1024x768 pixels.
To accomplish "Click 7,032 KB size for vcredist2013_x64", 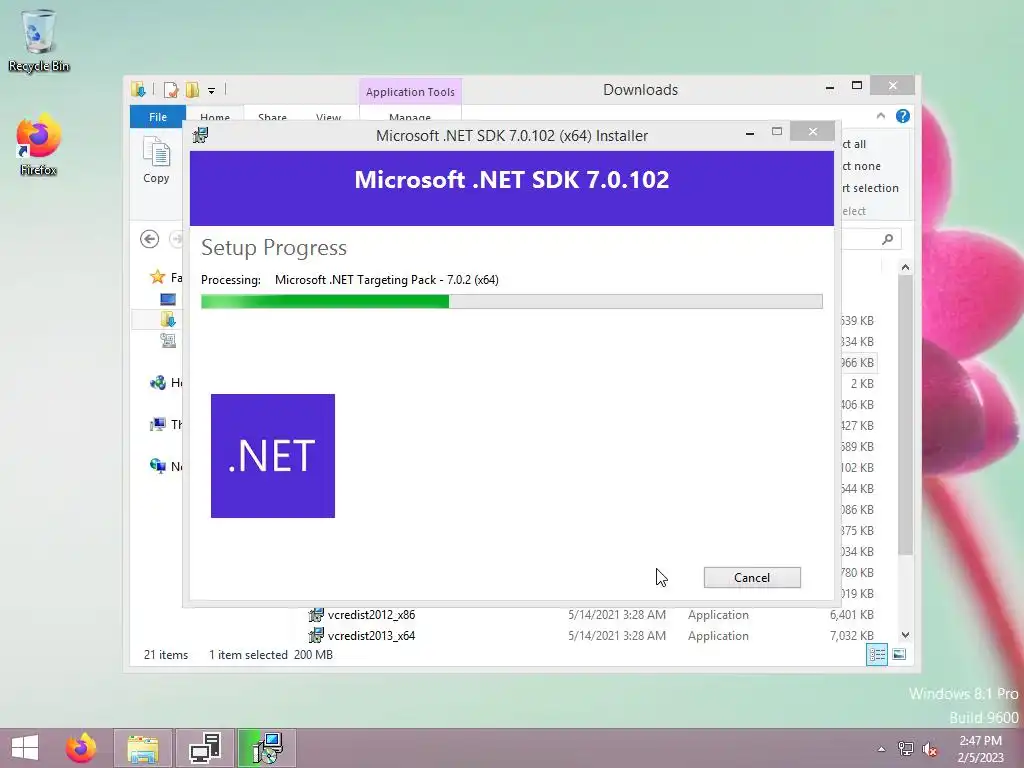I will click(x=852, y=635).
